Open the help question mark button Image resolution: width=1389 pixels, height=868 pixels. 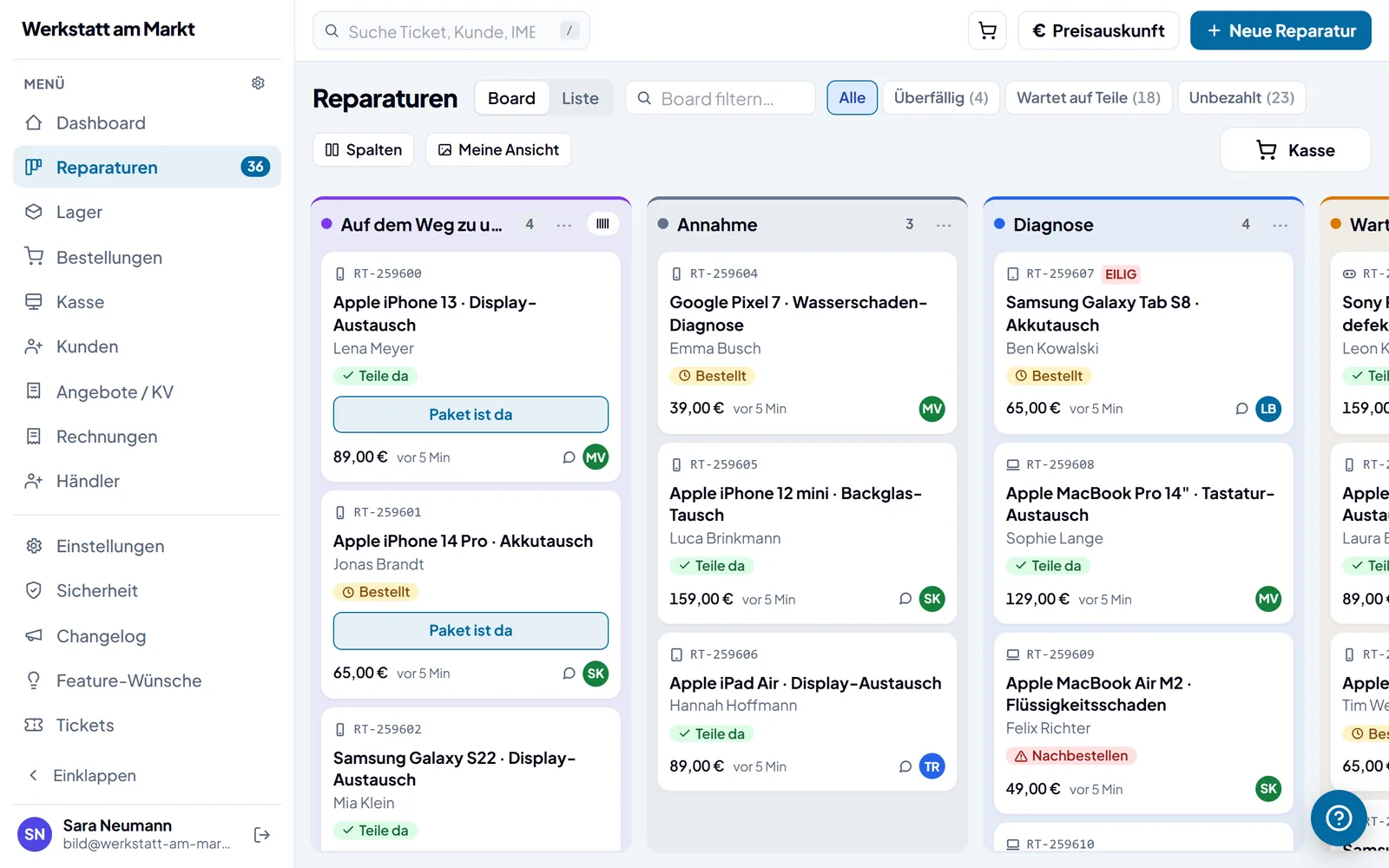(x=1339, y=818)
